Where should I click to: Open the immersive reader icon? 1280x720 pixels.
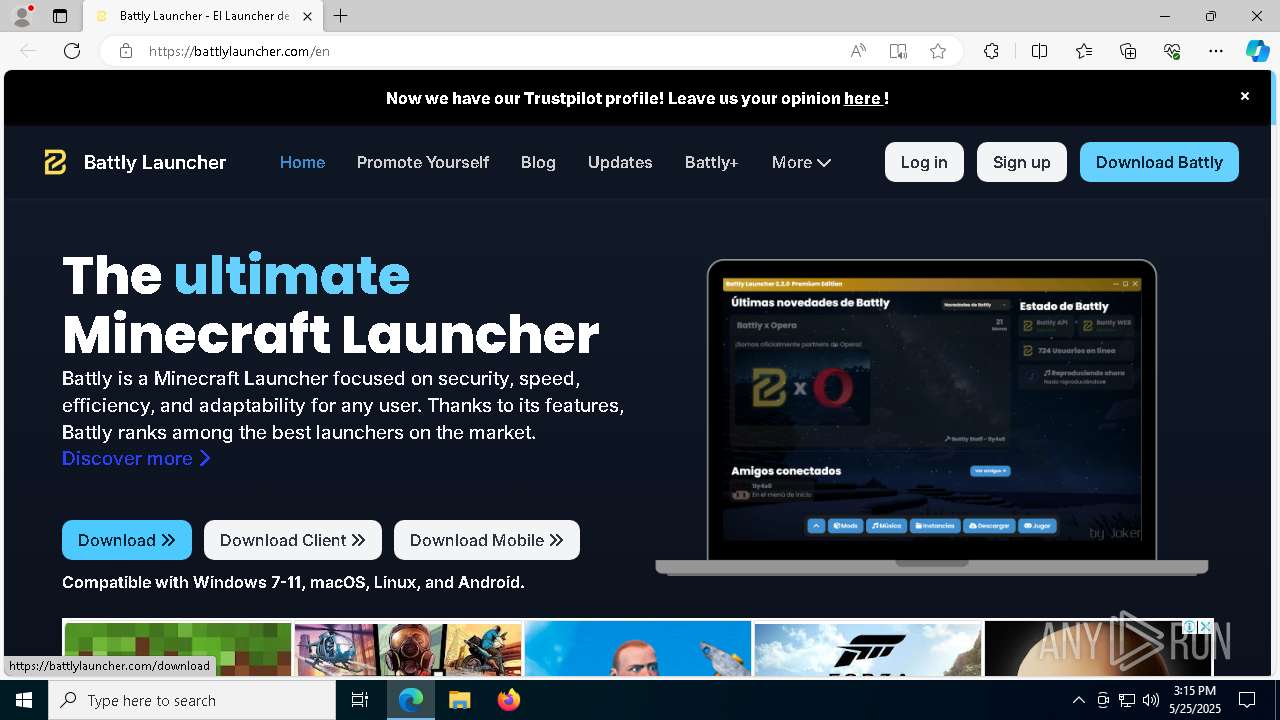(x=898, y=51)
